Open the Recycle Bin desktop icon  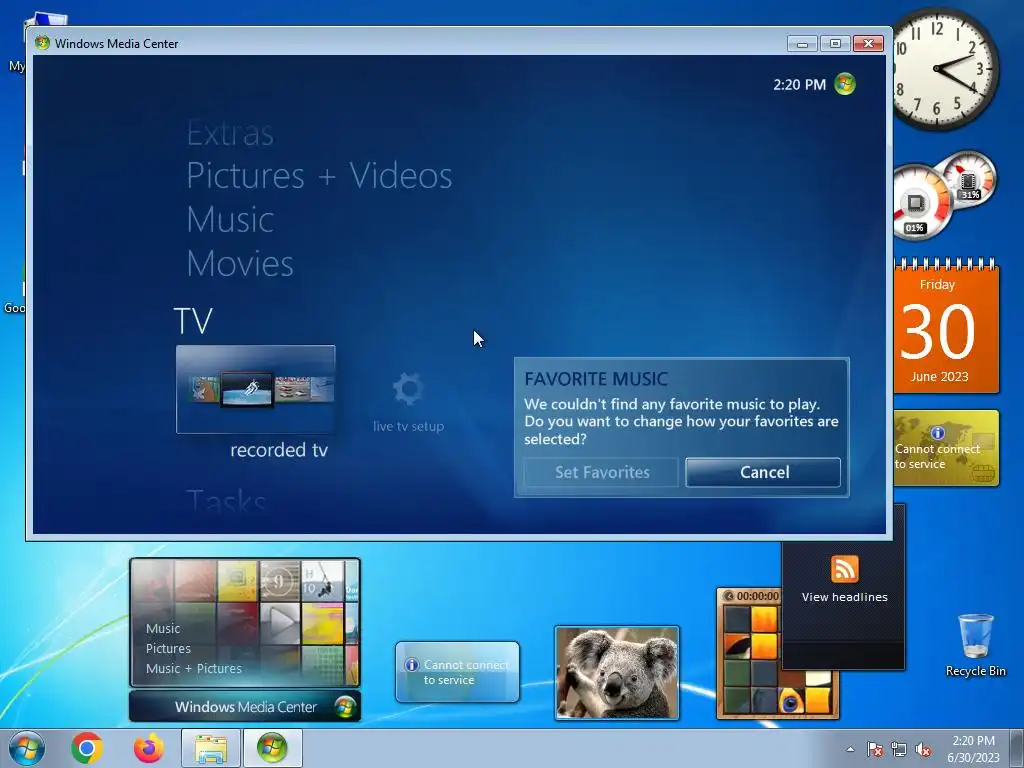coord(976,645)
